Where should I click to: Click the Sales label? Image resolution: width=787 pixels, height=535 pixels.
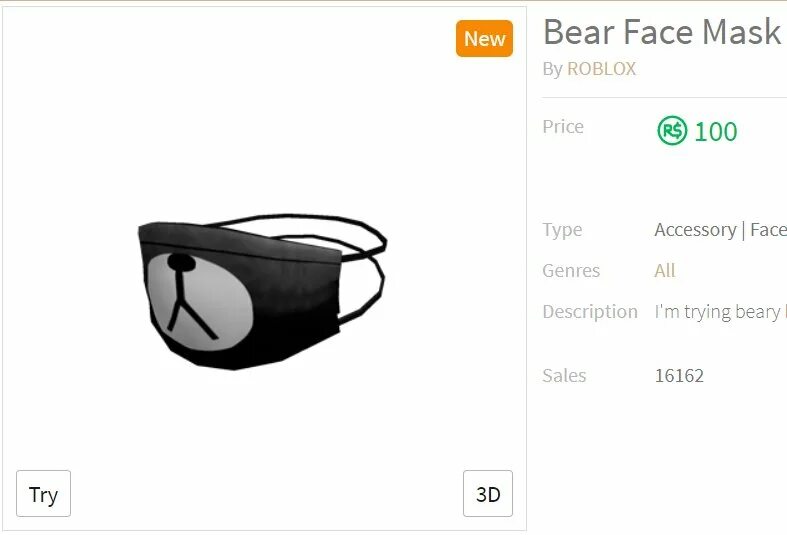564,376
